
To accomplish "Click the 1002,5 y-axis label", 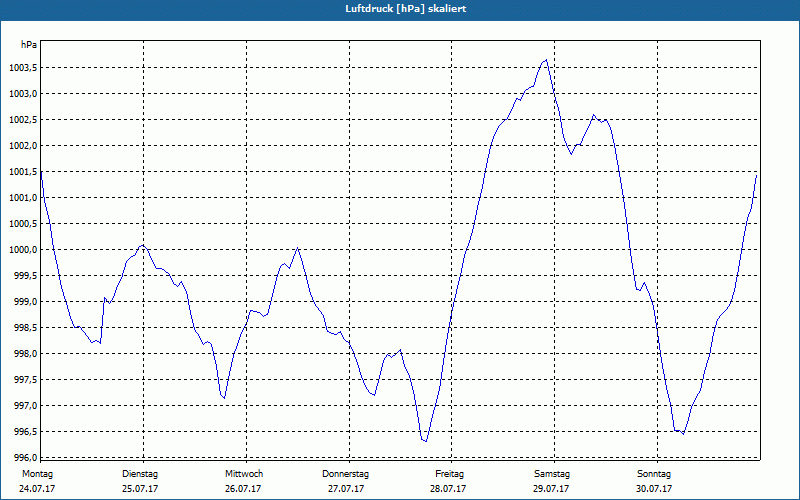I will point(23,120).
